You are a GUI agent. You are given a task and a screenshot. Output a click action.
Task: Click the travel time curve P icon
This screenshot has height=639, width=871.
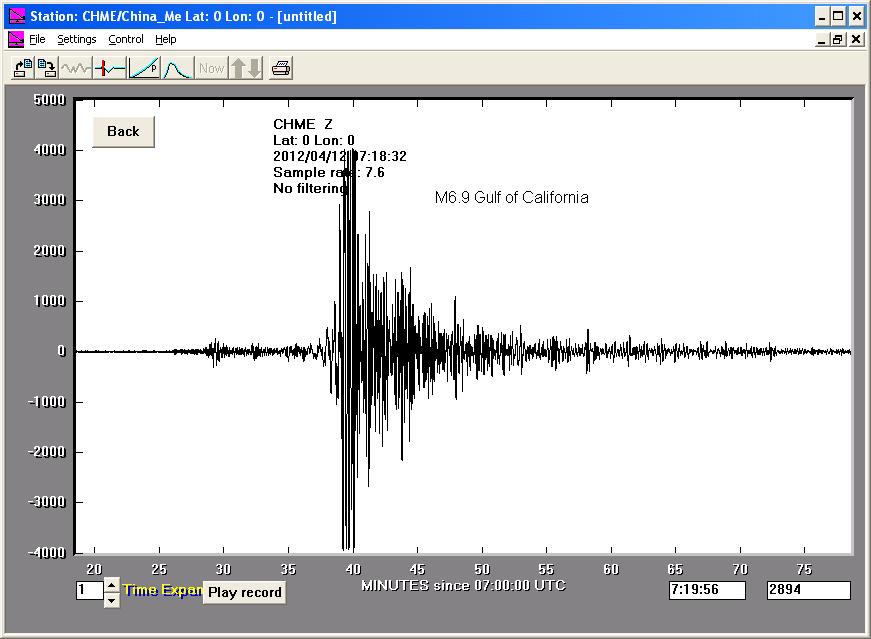pyautogui.click(x=144, y=68)
